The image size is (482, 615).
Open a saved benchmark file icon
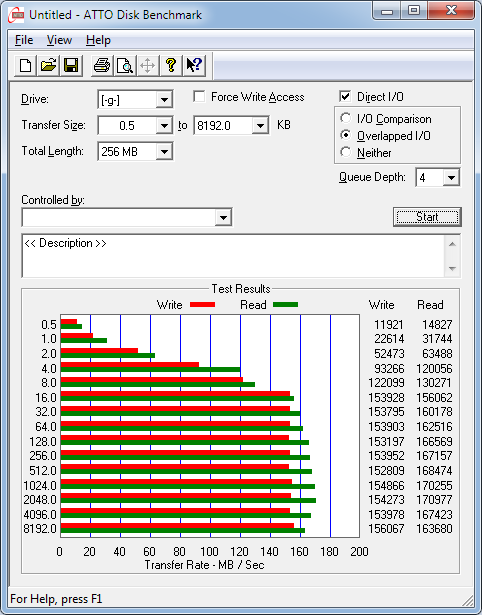click(48, 65)
